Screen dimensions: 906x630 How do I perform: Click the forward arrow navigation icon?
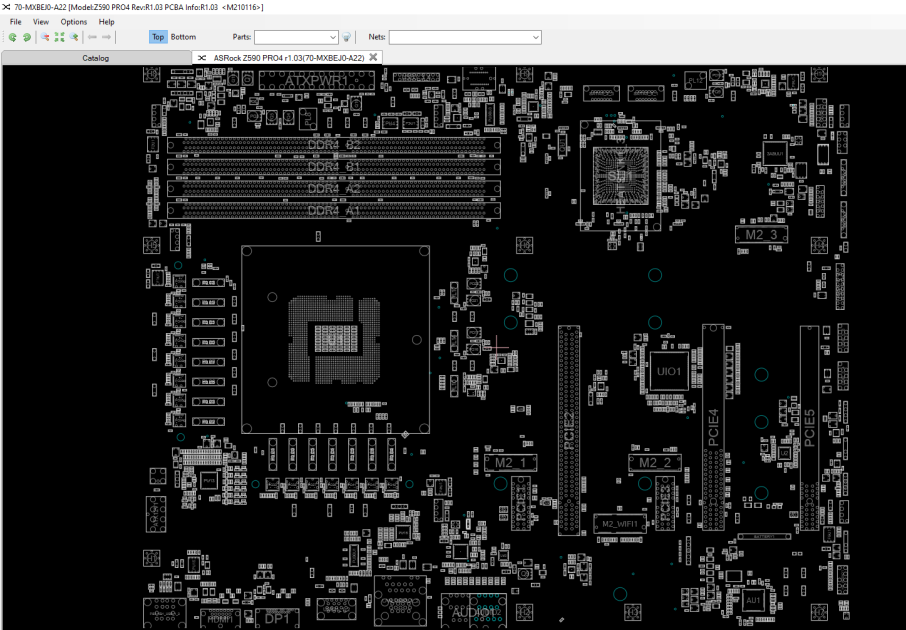point(106,37)
